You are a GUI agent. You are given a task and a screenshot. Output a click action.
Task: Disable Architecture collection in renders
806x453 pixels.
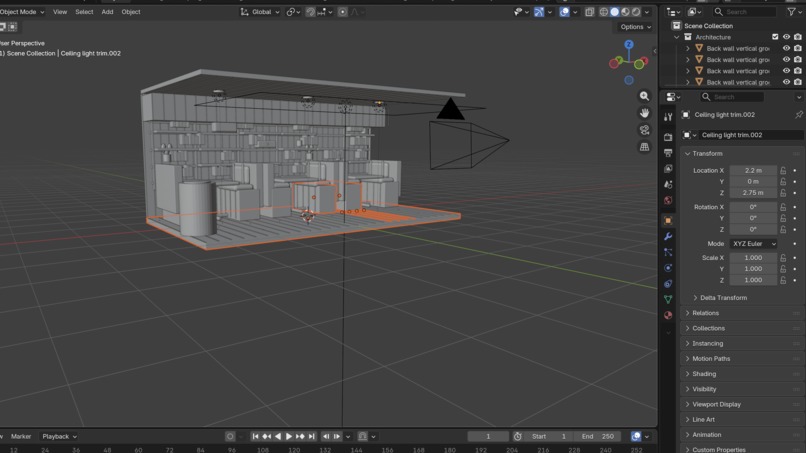[x=797, y=37]
